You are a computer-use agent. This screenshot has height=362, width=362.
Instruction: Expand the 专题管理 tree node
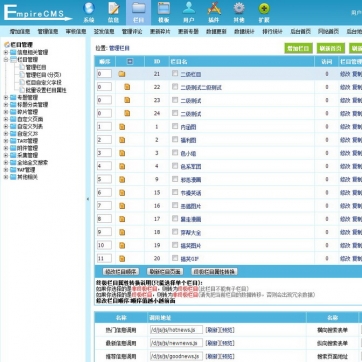(6, 97)
